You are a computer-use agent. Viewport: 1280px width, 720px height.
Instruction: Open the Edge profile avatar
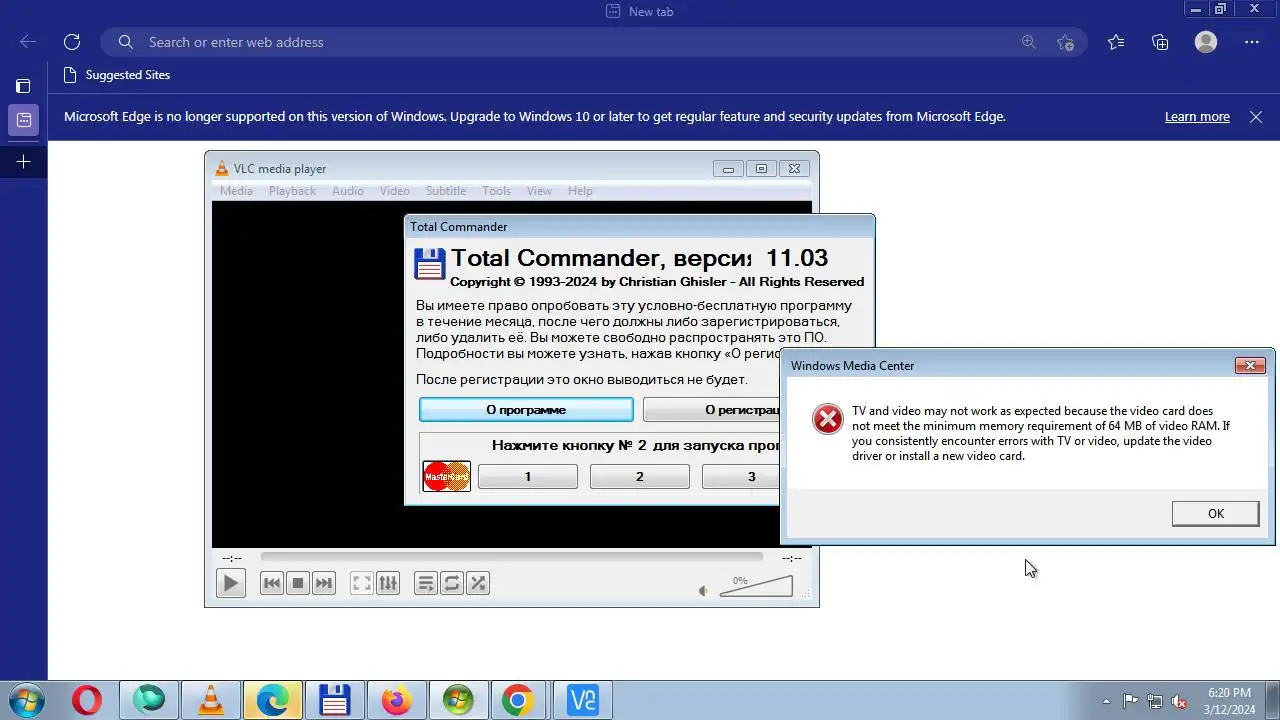pos(1206,42)
